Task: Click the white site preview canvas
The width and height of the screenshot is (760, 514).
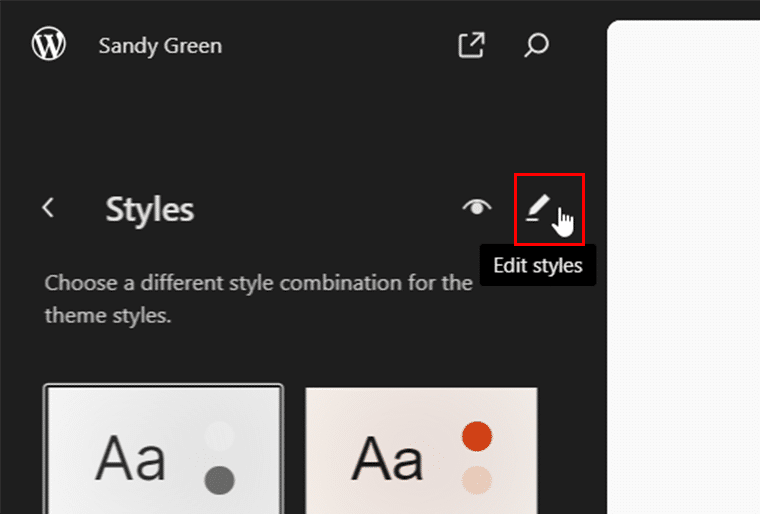Action: [684, 270]
